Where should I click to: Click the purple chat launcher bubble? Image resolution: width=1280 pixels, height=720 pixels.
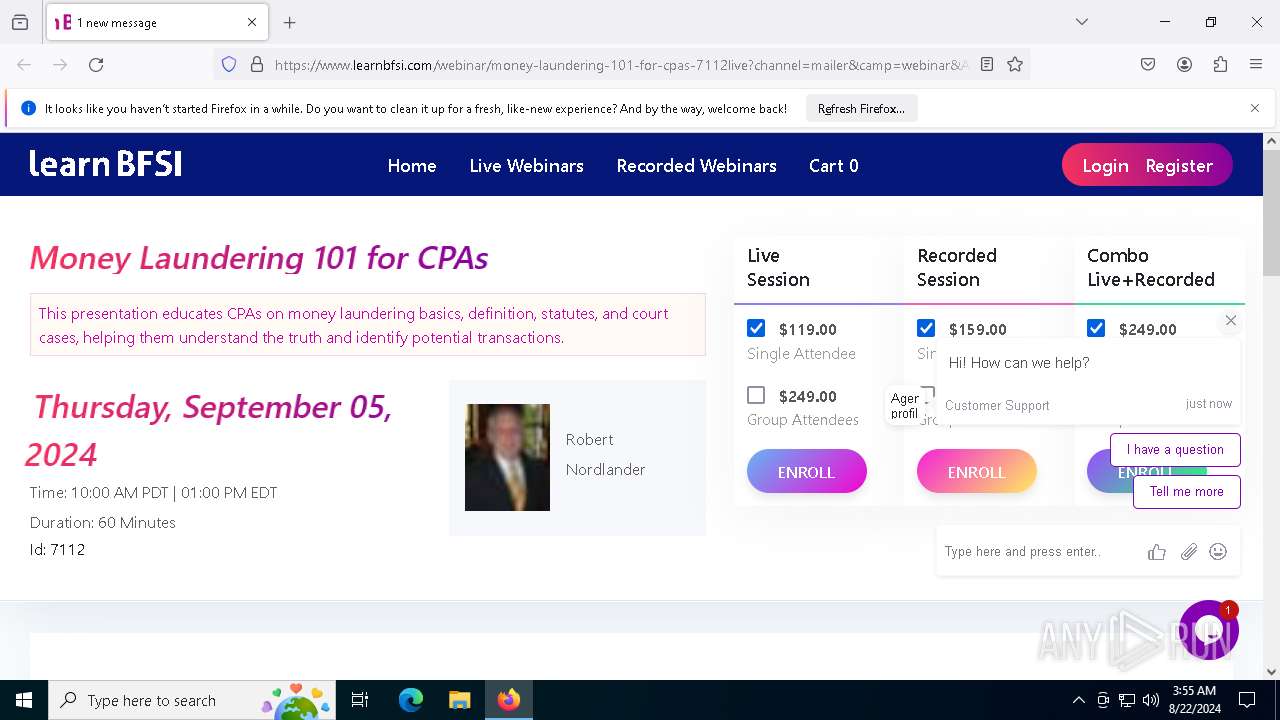coord(1208,630)
